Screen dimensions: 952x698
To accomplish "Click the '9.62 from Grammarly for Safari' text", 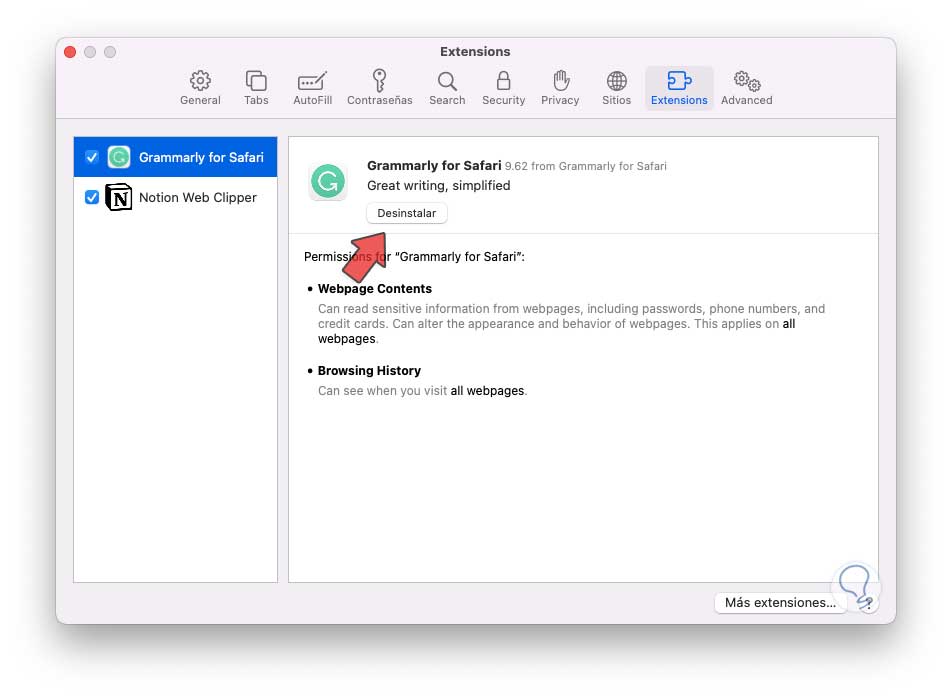I will click(585, 166).
